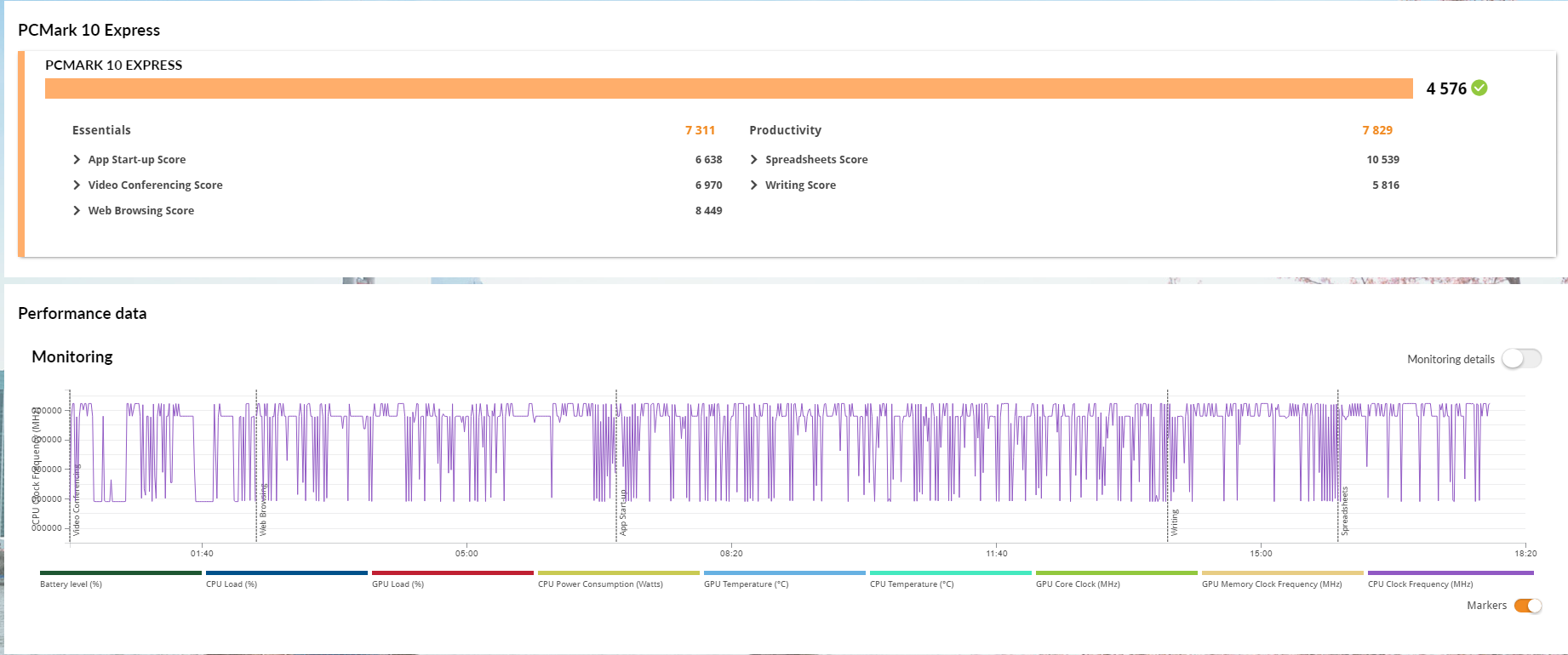Select the App Start-up chart marker
The width and height of the screenshot is (1568, 655).
(623, 512)
